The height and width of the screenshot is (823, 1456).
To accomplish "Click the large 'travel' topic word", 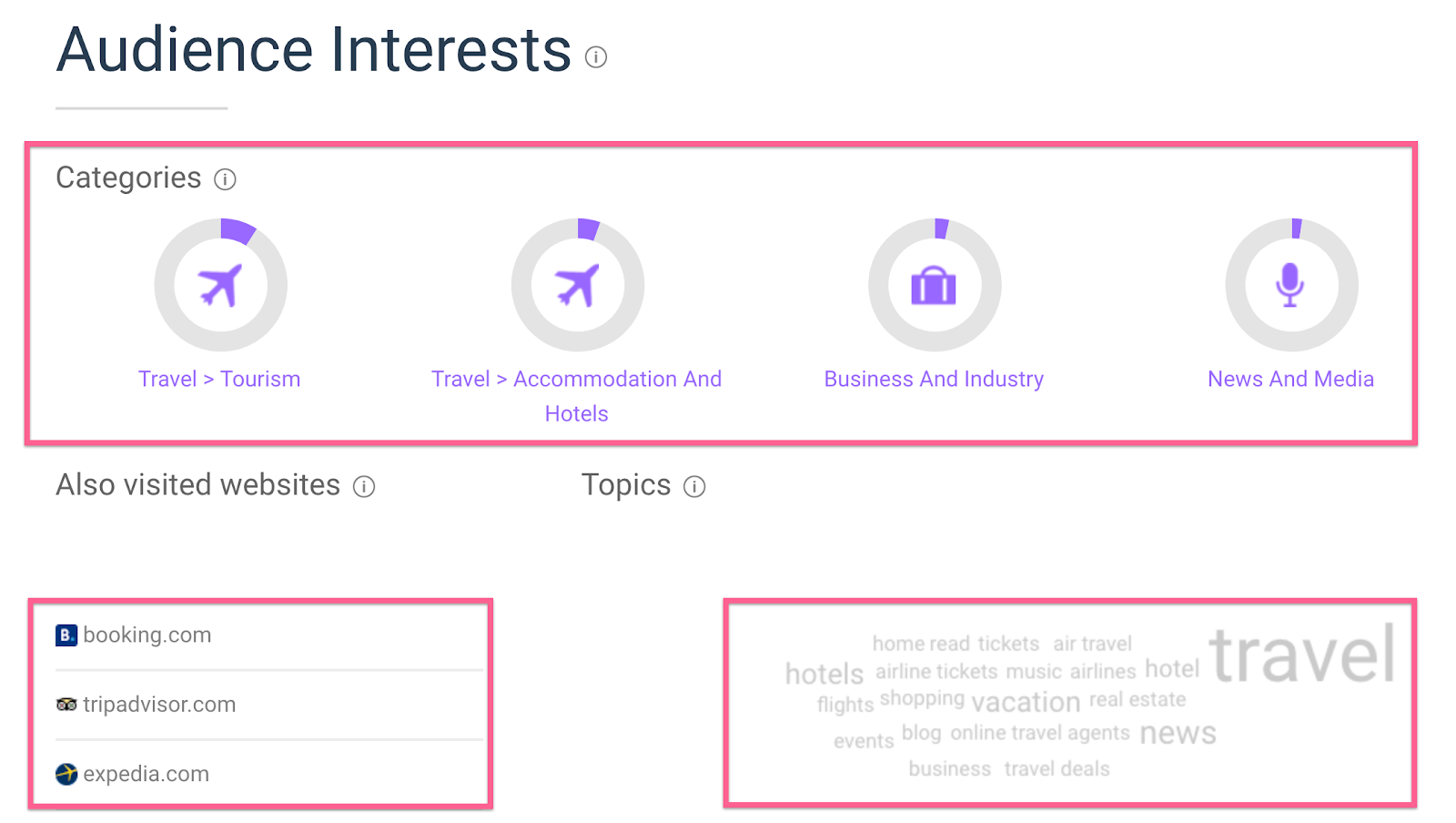I will (1301, 654).
